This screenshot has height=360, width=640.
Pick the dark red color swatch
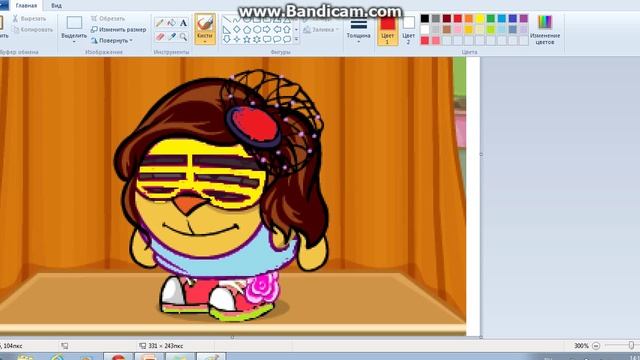coord(447,18)
